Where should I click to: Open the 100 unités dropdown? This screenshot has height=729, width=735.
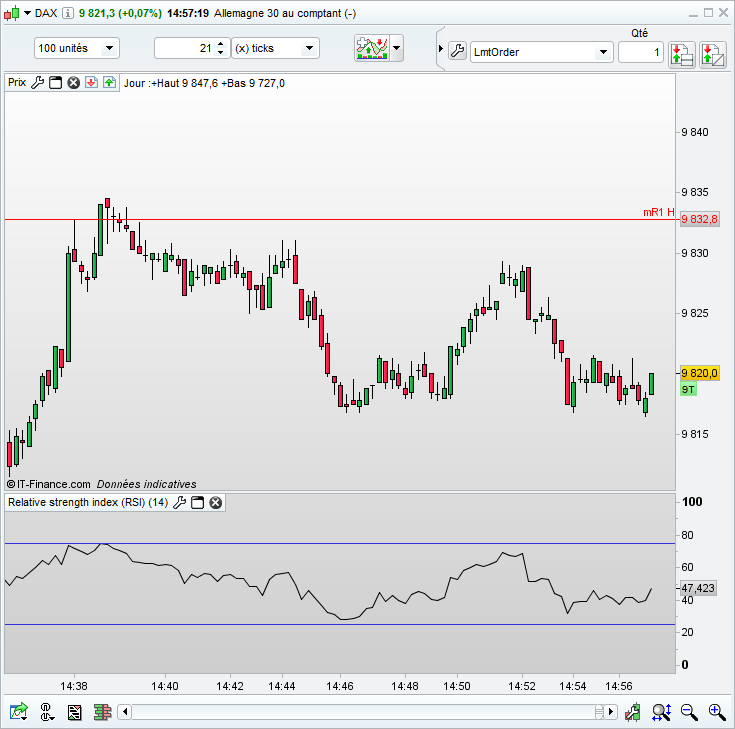click(77, 48)
